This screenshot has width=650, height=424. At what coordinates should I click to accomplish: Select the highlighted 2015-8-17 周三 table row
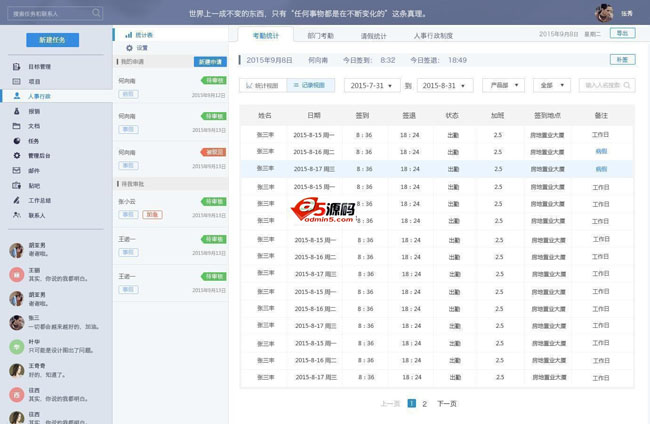tap(437, 169)
